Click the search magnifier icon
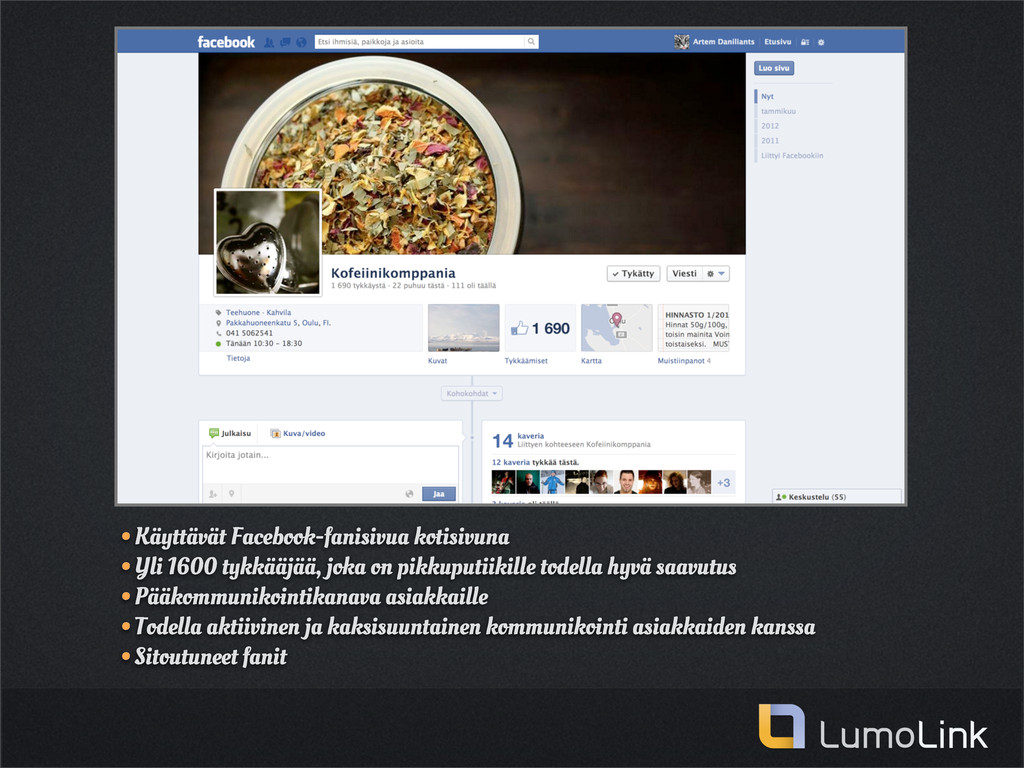 click(532, 42)
